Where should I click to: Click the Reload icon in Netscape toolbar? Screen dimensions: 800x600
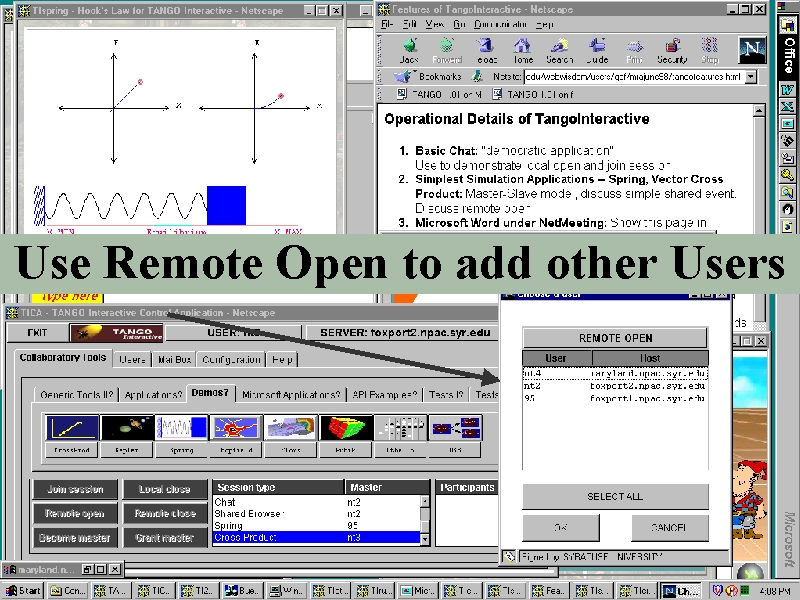click(x=486, y=51)
